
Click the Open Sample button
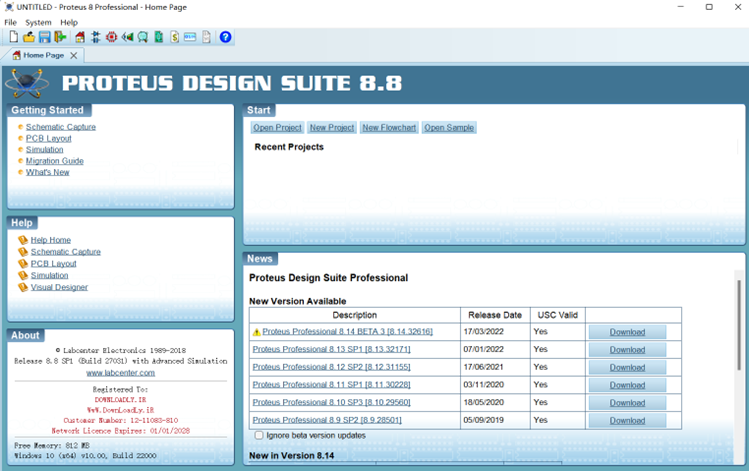449,128
